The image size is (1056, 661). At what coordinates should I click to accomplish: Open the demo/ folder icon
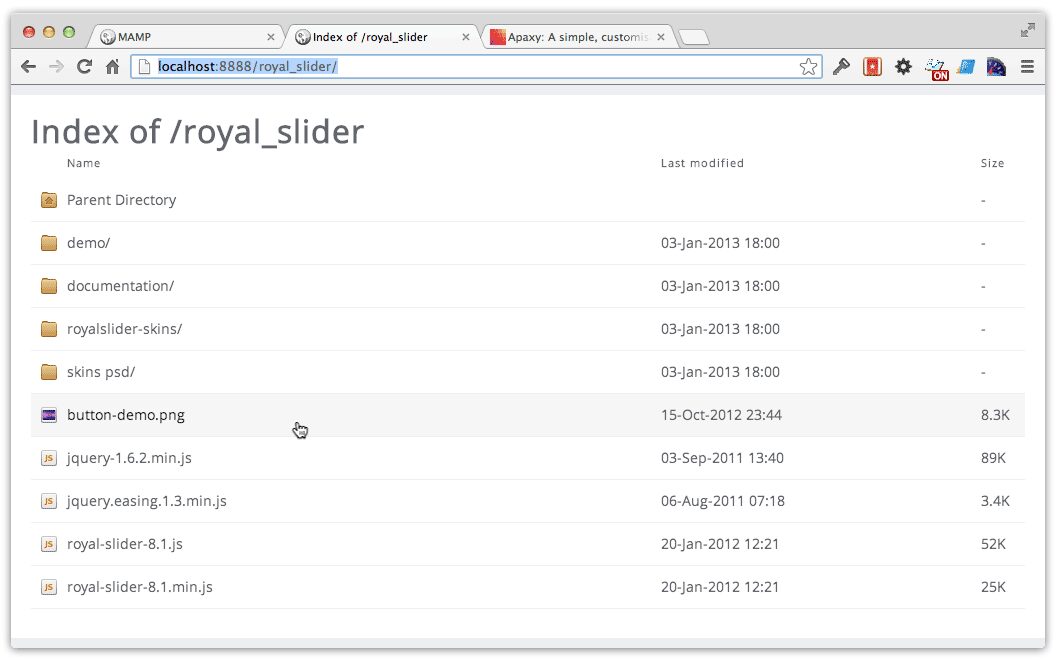[x=48, y=243]
